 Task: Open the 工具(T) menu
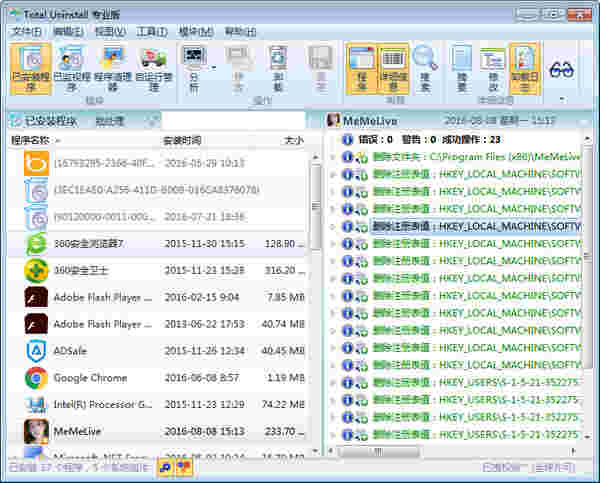click(151, 32)
